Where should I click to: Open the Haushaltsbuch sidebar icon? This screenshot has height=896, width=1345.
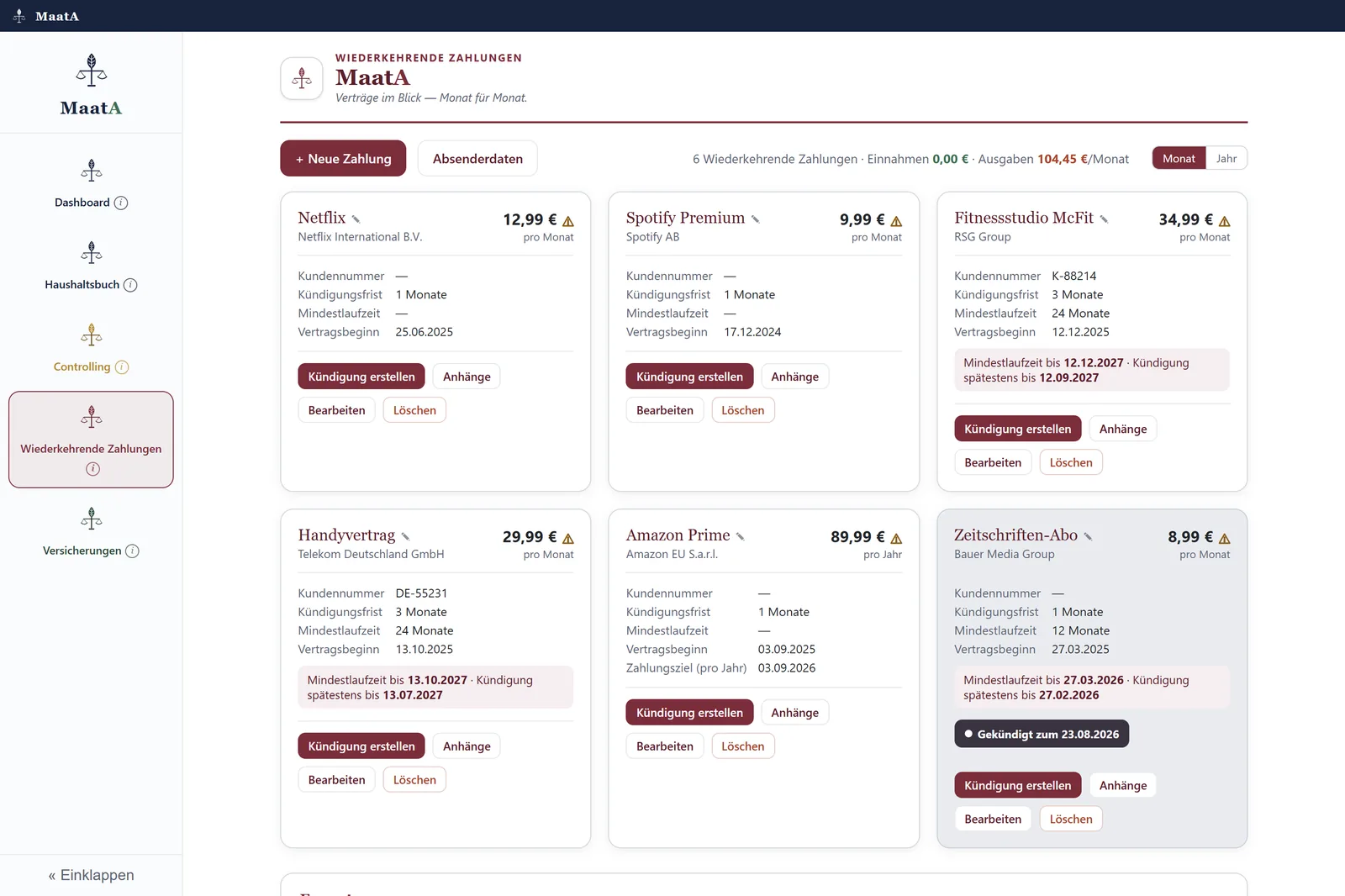92,252
